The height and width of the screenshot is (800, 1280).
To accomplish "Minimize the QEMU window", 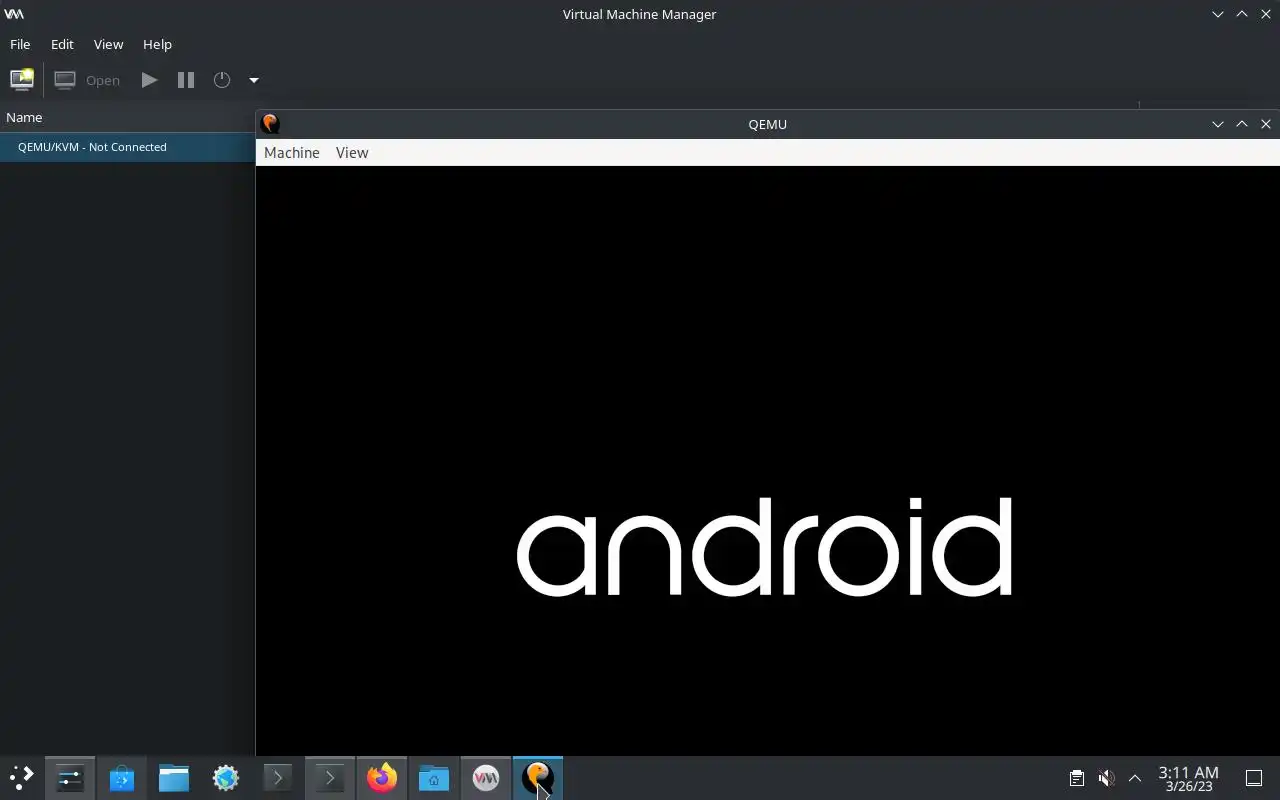I will click(1218, 124).
